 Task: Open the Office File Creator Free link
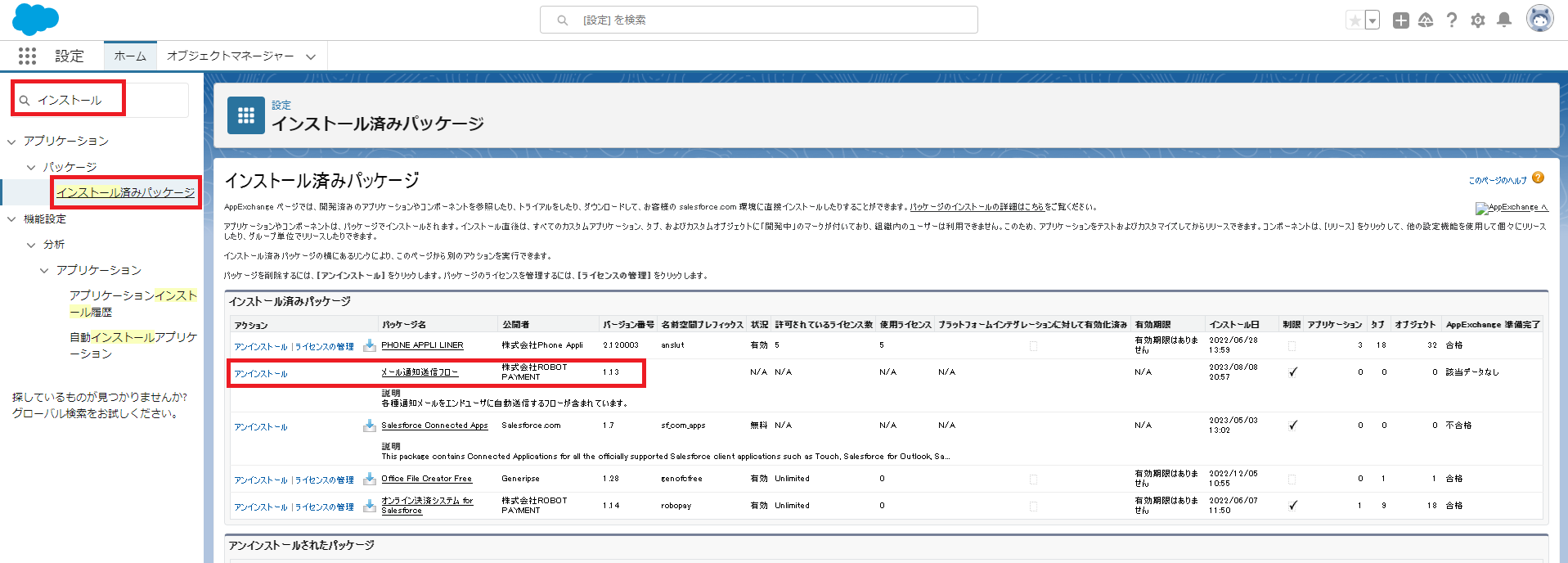(x=426, y=479)
